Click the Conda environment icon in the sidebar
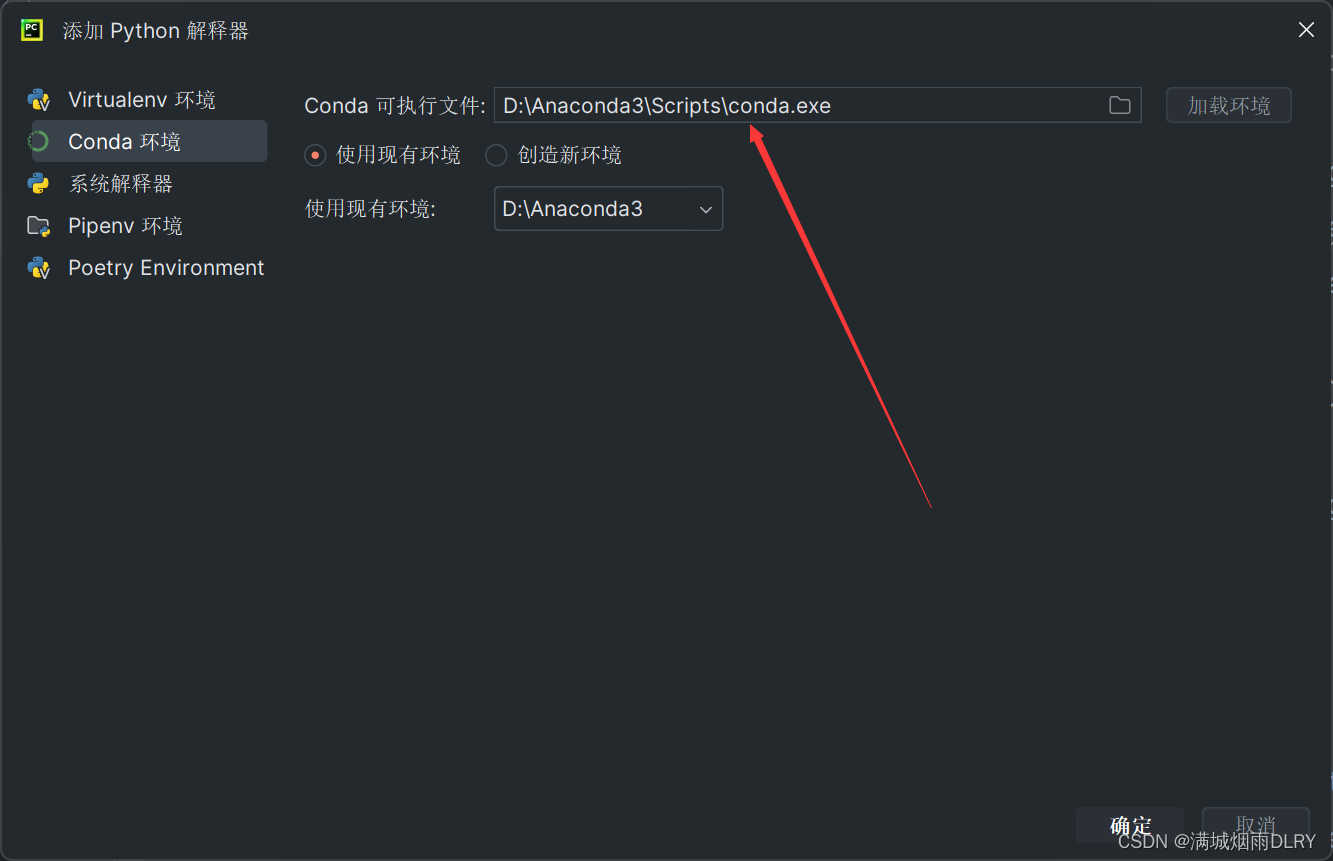Image resolution: width=1333 pixels, height=861 pixels. [38, 141]
